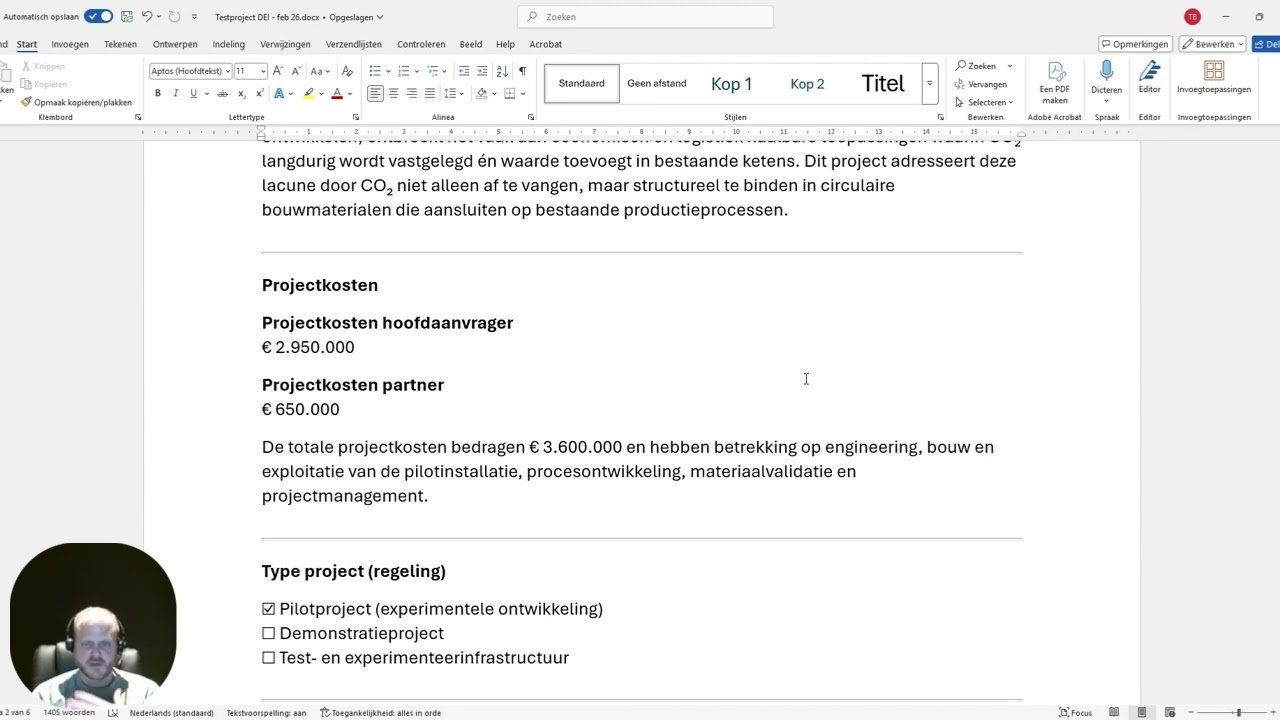This screenshot has height=720, width=1280.
Task: Open the Opmerkingen comments pane
Action: coord(1135,44)
